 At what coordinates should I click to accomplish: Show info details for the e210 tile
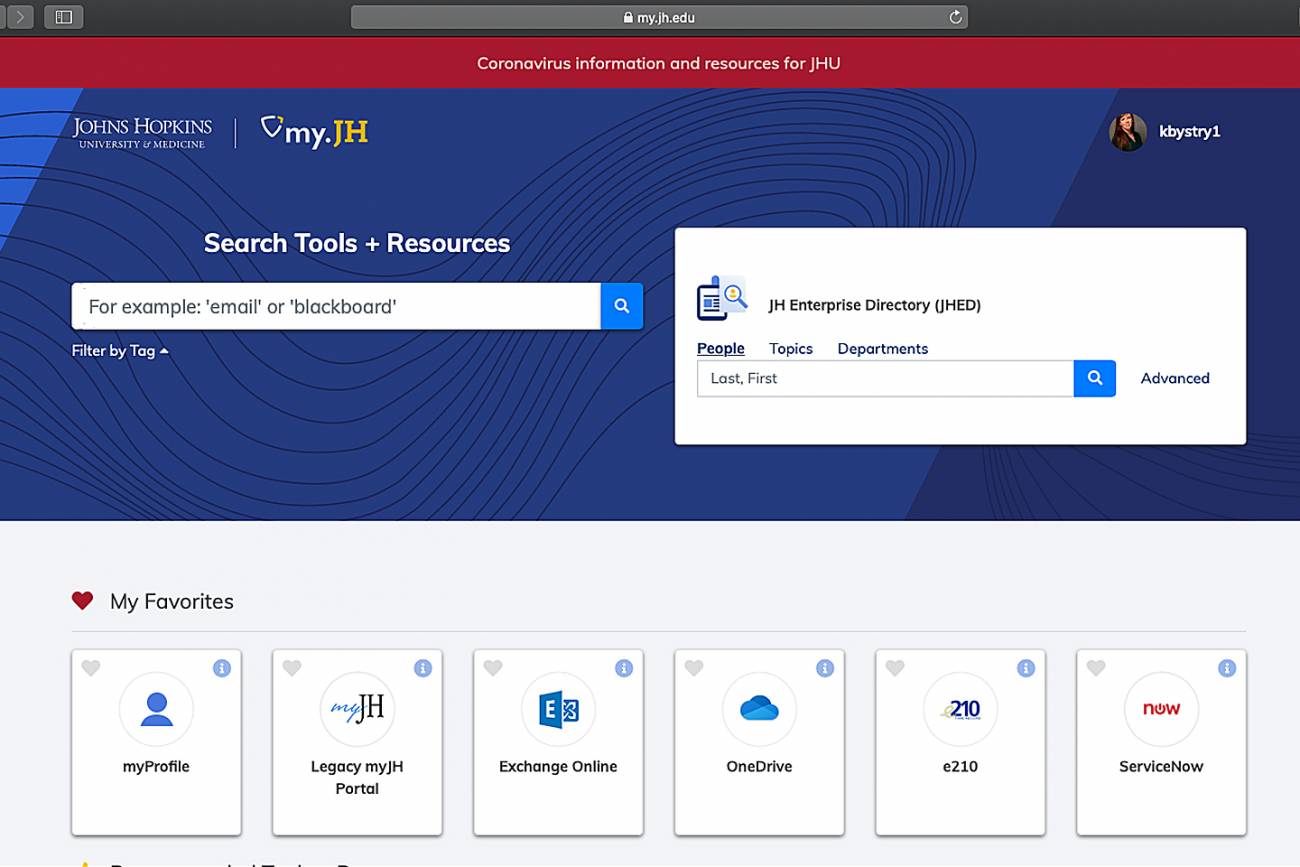coord(1026,667)
